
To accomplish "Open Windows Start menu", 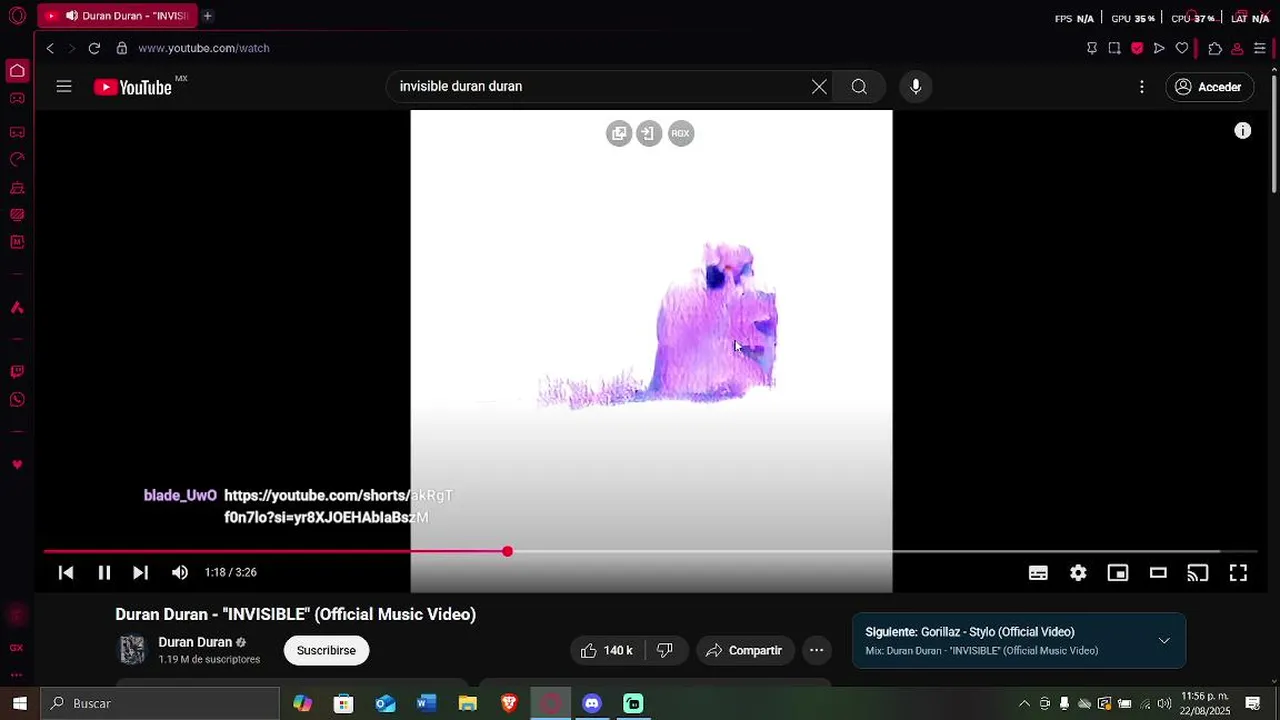I will pos(19,704).
